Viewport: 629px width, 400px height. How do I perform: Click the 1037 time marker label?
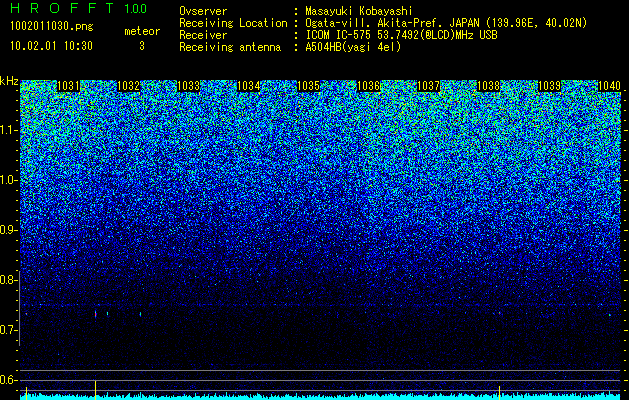[429, 86]
